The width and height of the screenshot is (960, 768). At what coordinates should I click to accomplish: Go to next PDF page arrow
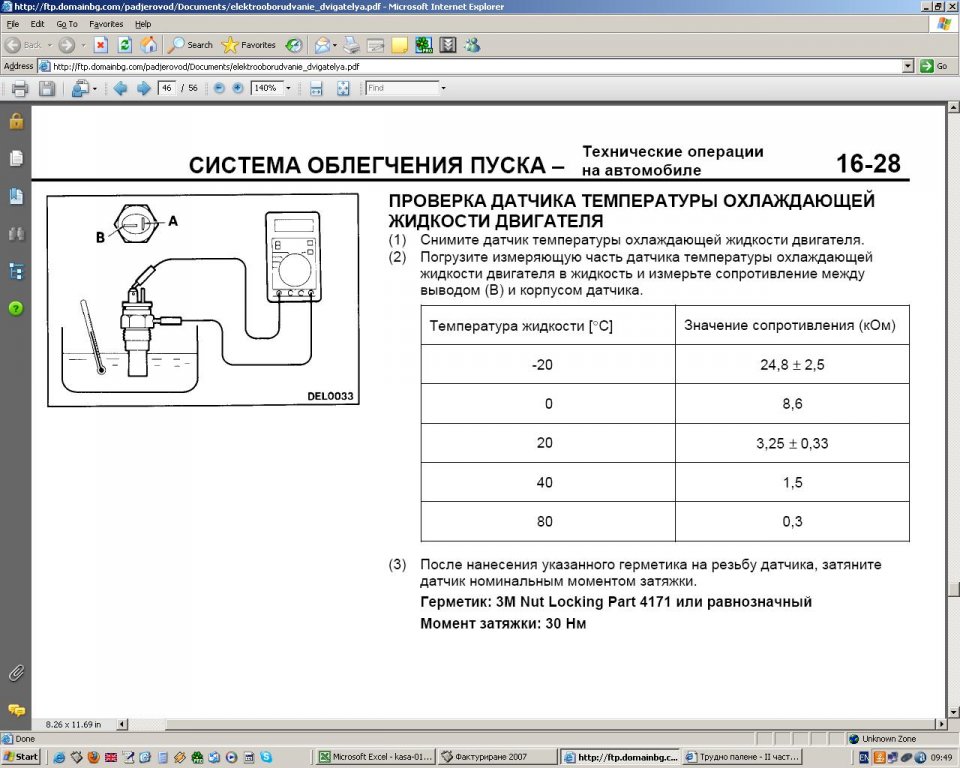143,88
